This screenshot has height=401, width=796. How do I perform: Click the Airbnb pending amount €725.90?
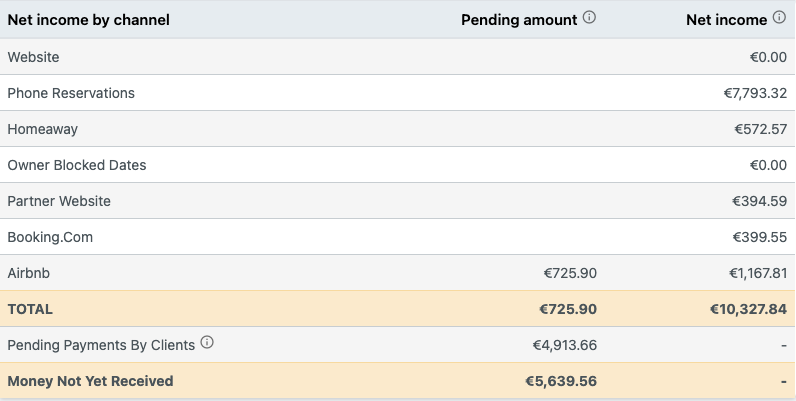coord(570,273)
